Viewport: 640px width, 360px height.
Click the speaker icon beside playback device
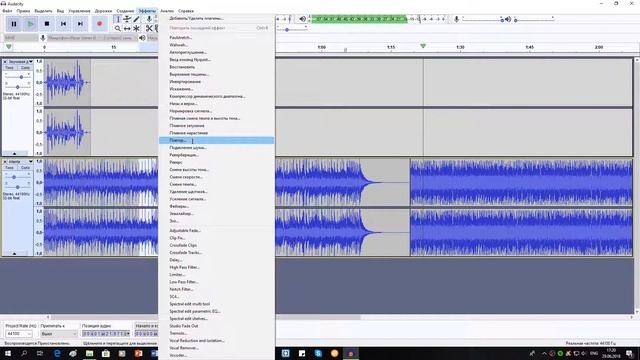[x=142, y=38]
